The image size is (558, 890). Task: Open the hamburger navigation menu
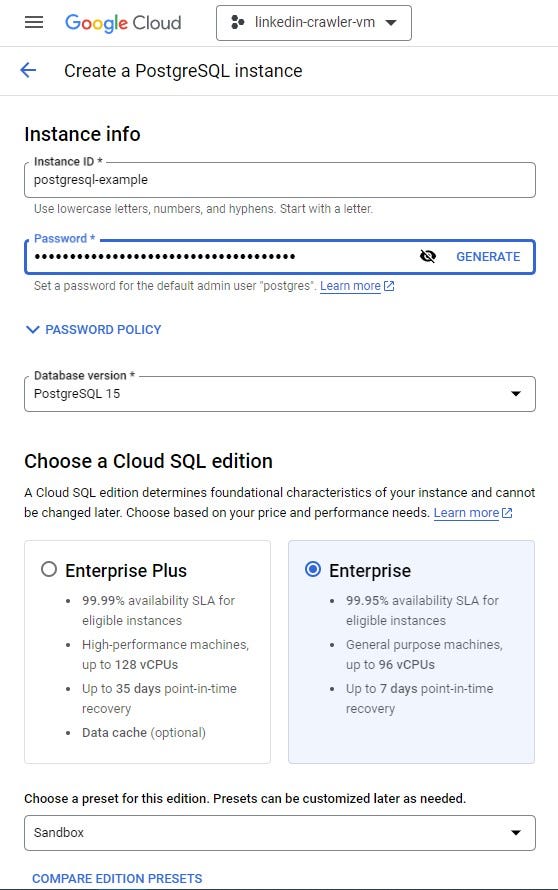click(x=34, y=22)
